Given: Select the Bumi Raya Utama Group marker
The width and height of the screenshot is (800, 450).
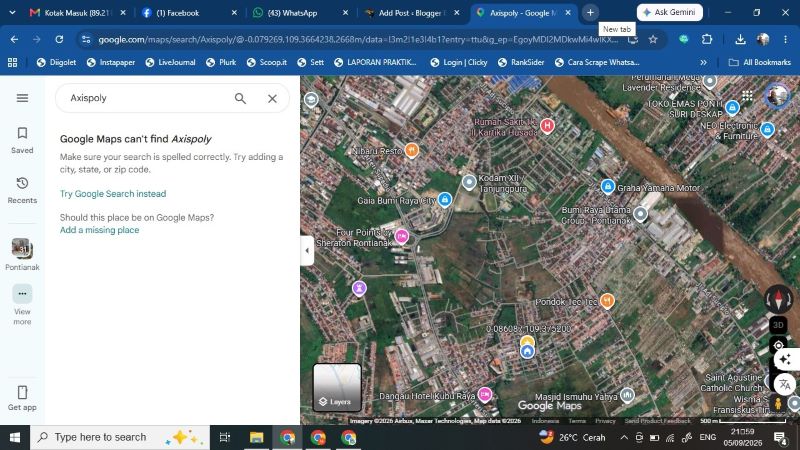Looking at the screenshot, I should pyautogui.click(x=640, y=214).
